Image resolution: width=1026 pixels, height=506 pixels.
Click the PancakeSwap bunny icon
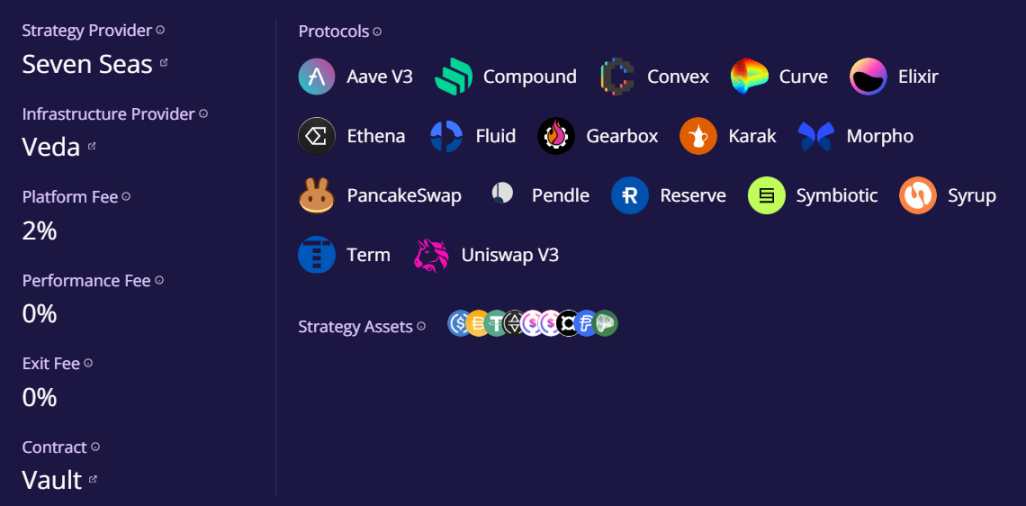316,195
